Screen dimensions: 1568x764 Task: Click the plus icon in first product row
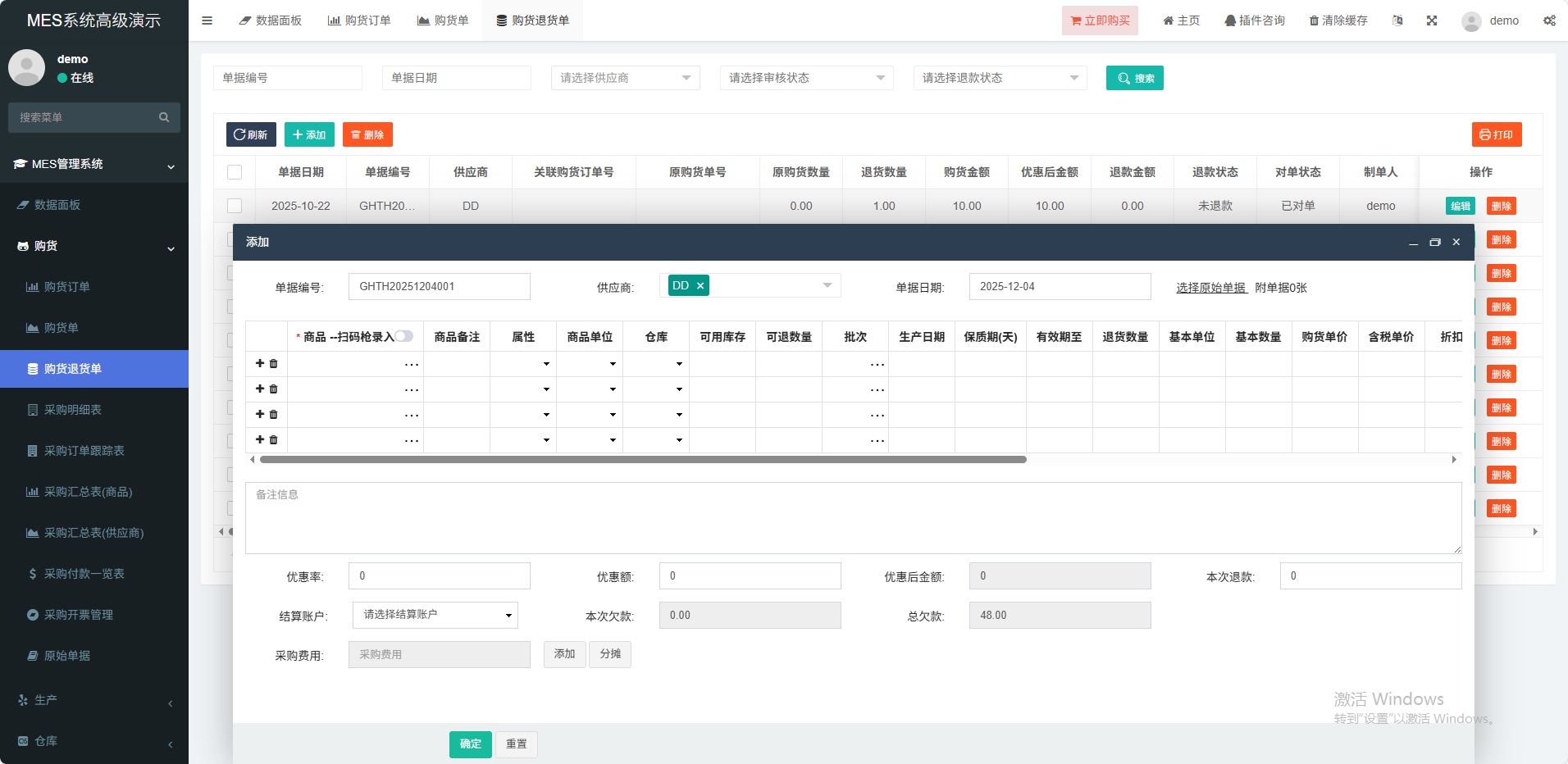pos(260,363)
